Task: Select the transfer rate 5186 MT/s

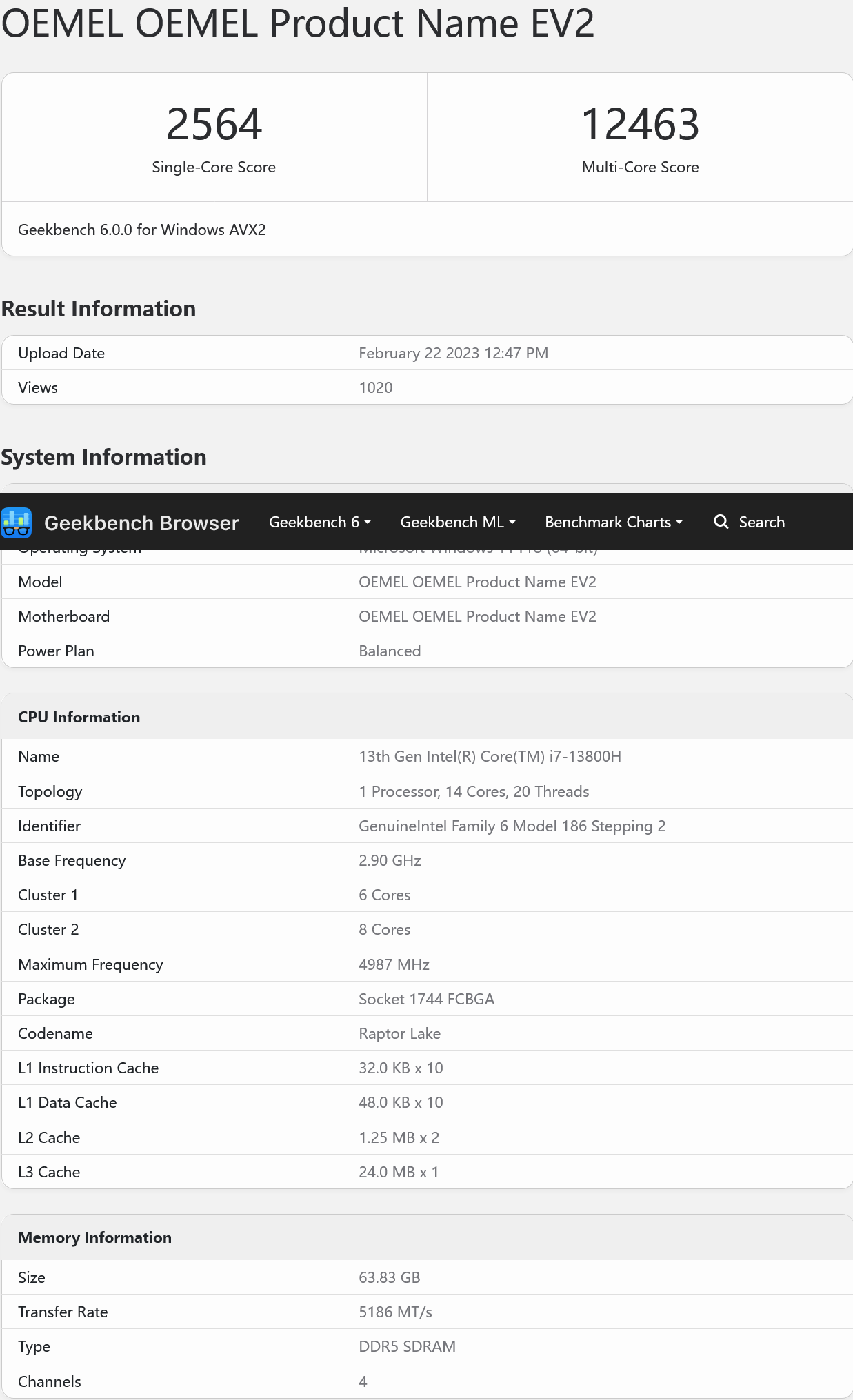Action: click(395, 1312)
